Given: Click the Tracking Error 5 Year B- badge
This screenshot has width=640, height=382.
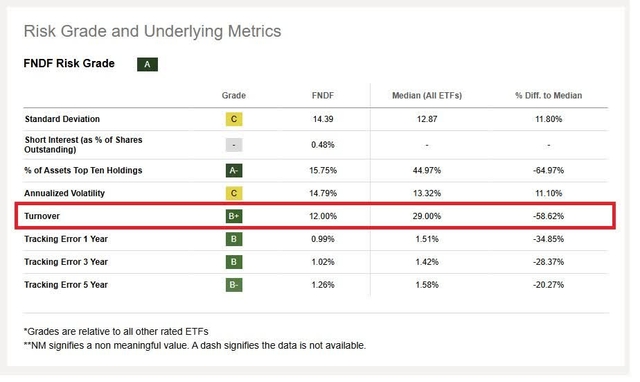Looking at the screenshot, I should 234,285.
